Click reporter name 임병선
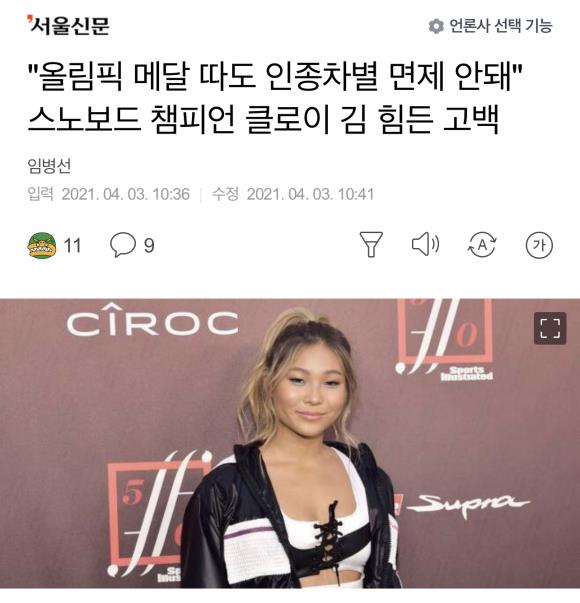This screenshot has width=580, height=603. 49,166
